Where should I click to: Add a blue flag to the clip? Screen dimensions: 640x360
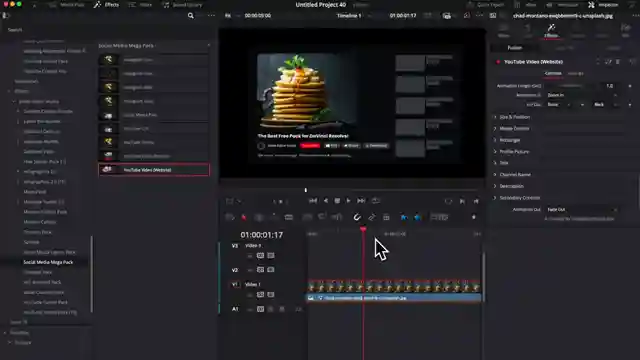click(404, 217)
